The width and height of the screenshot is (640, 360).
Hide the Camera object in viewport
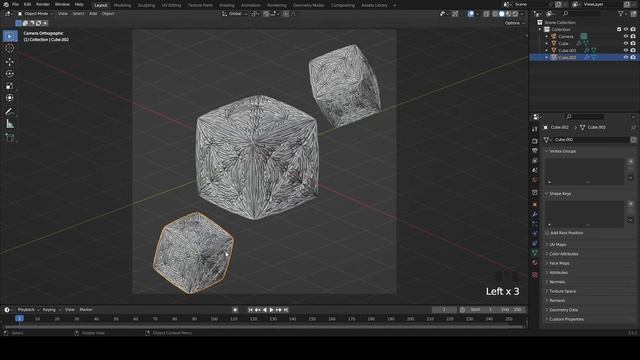point(626,36)
